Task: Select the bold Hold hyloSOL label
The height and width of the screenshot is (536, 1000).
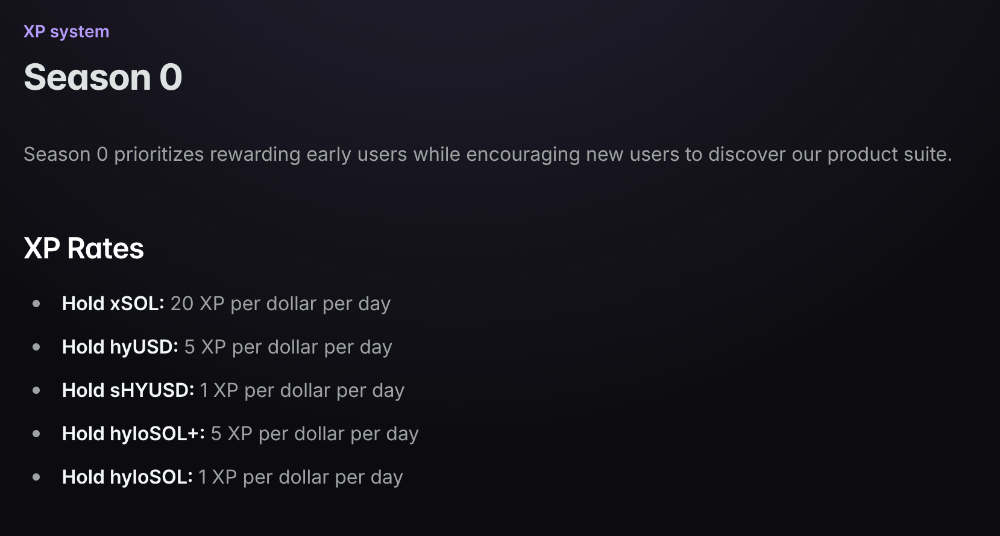Action: [127, 477]
